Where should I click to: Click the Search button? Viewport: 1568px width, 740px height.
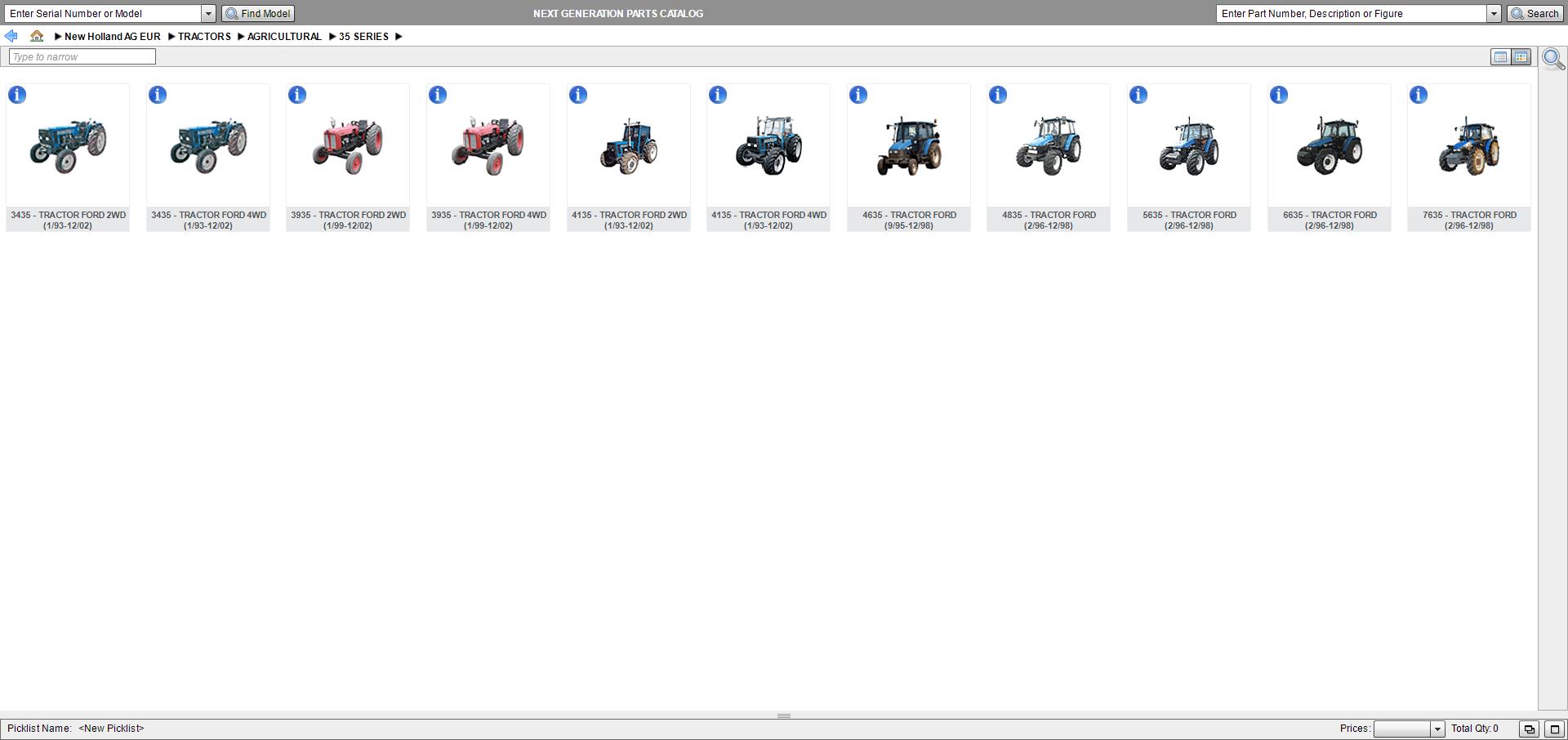[x=1535, y=14]
